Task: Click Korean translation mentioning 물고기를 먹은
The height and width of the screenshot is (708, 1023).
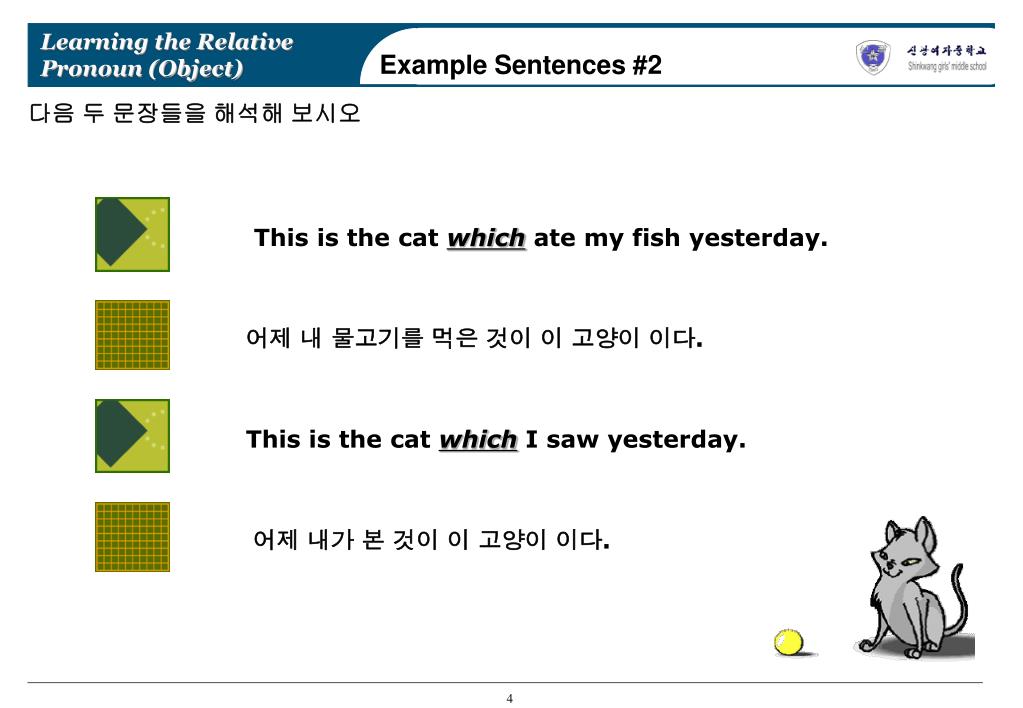Action: point(474,338)
